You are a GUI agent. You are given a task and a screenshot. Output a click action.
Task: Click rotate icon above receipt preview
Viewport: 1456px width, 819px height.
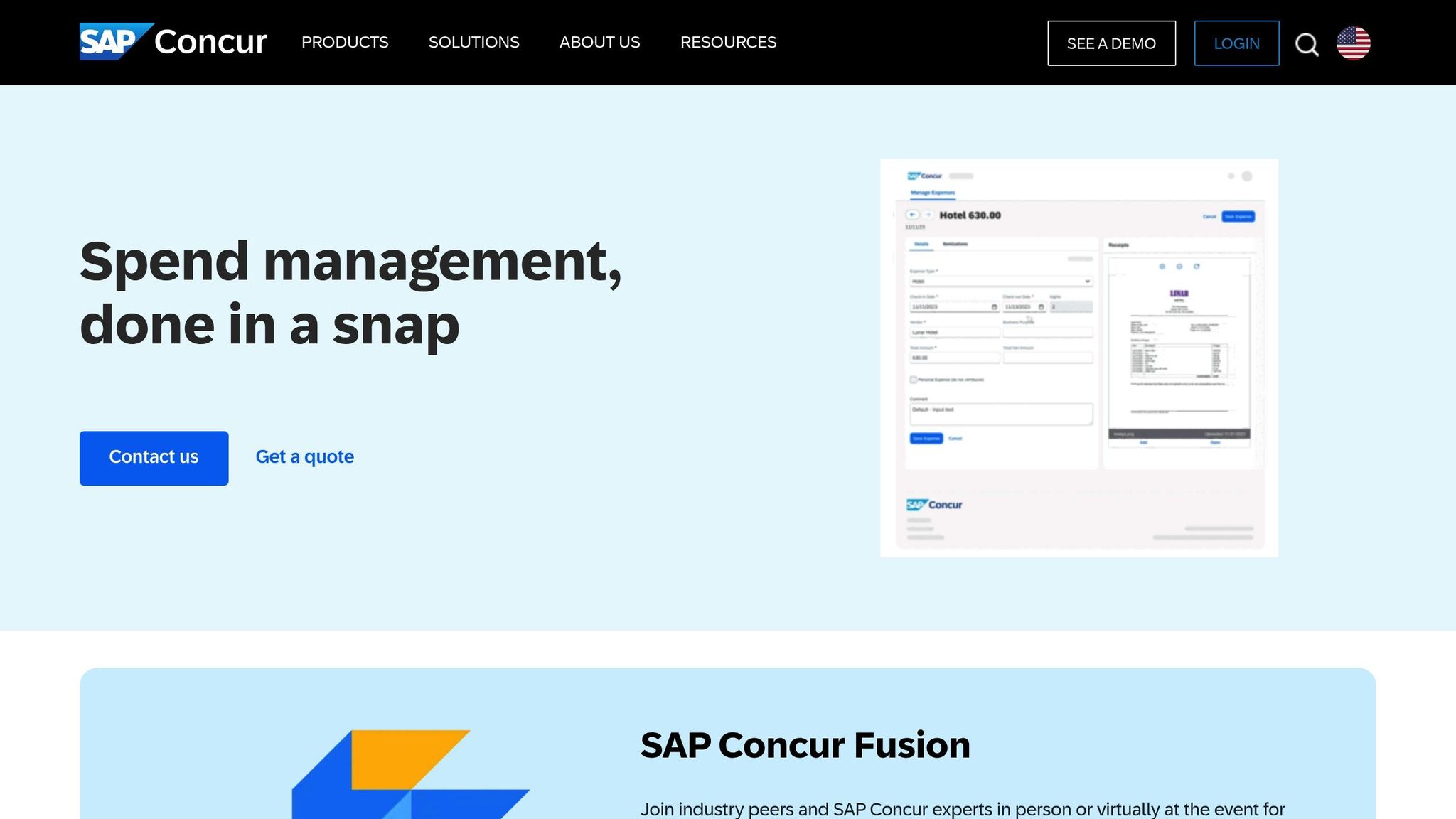point(1197,267)
